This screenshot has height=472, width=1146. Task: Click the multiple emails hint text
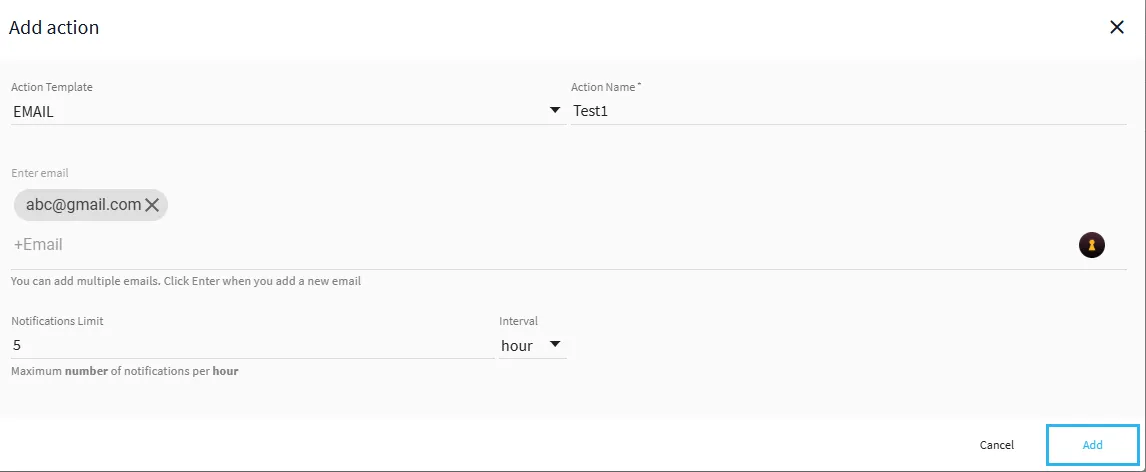pyautogui.click(x=186, y=281)
